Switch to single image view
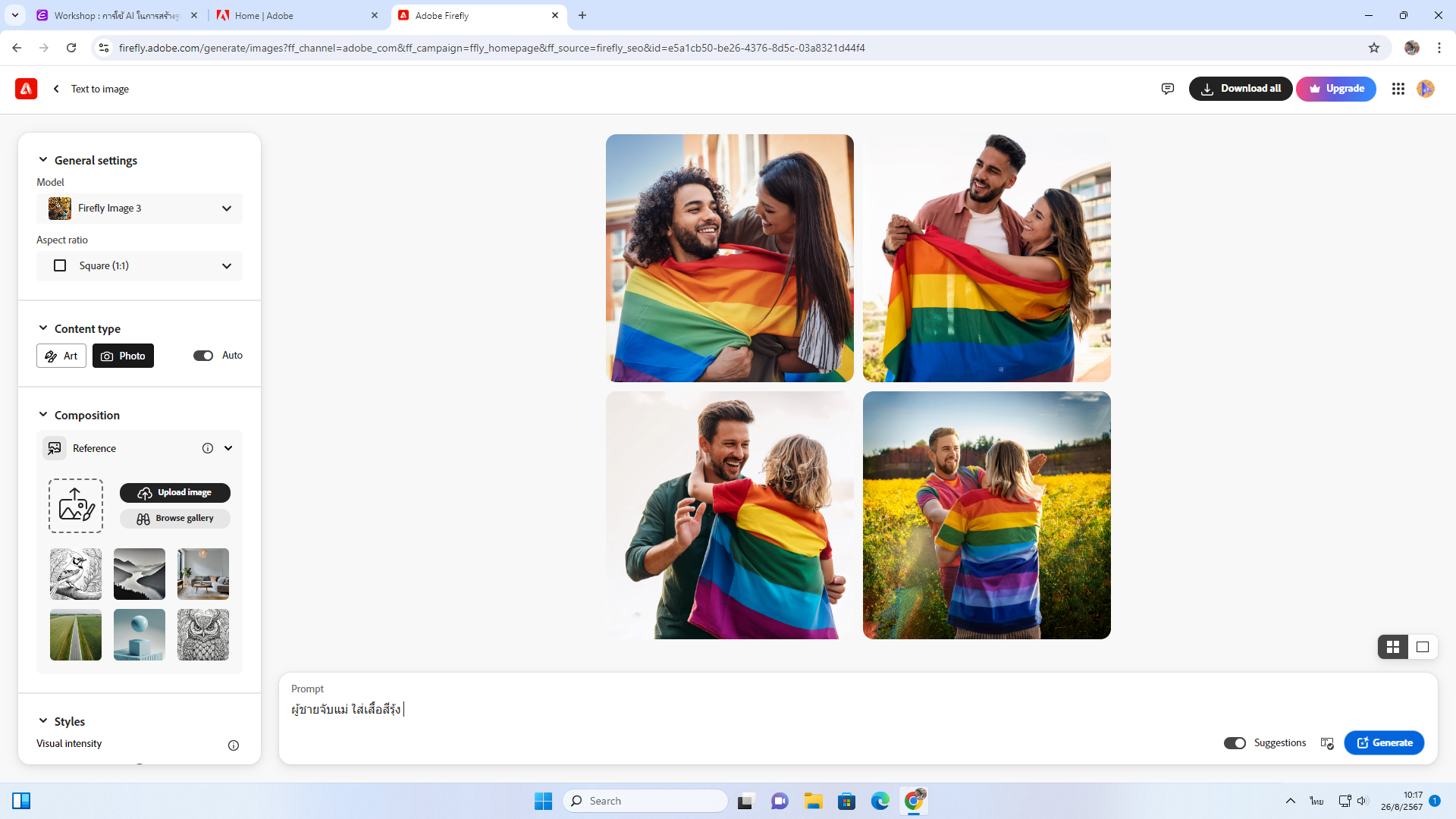Viewport: 1456px width, 819px height. (1422, 647)
